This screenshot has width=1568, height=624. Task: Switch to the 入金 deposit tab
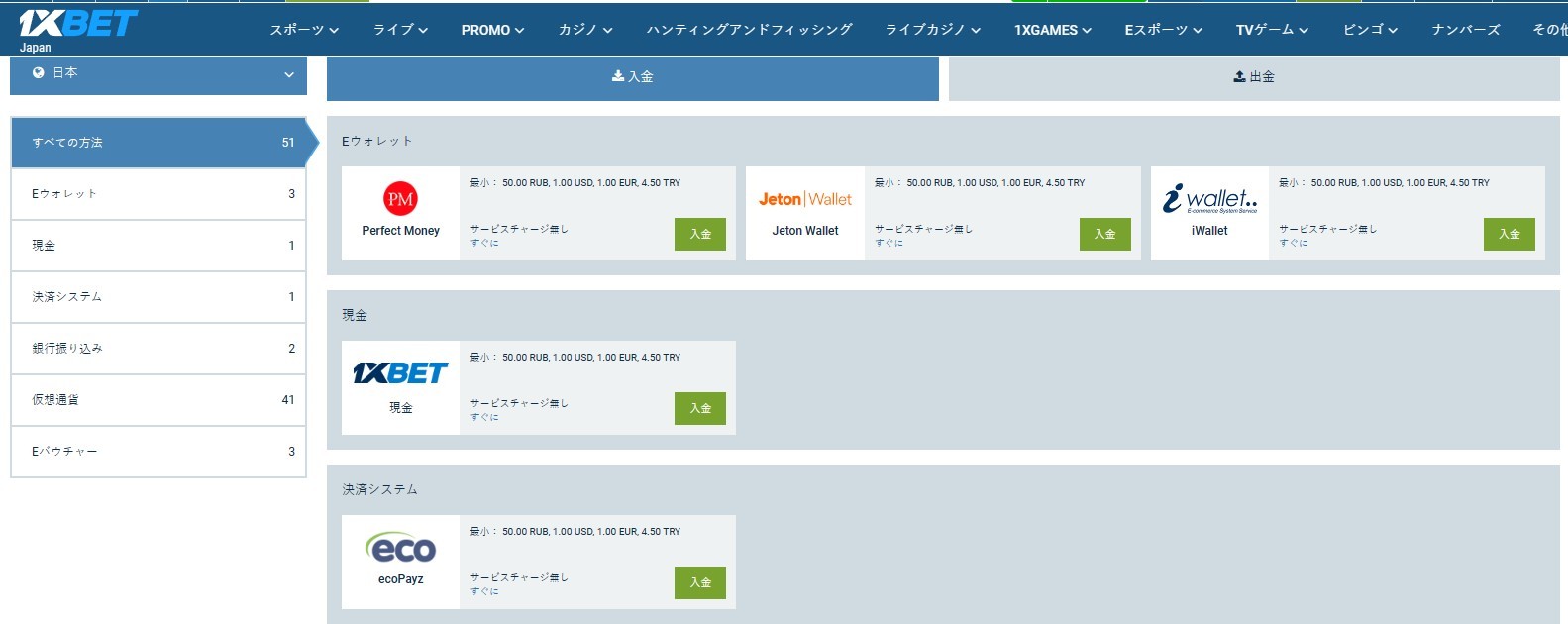pyautogui.click(x=633, y=77)
